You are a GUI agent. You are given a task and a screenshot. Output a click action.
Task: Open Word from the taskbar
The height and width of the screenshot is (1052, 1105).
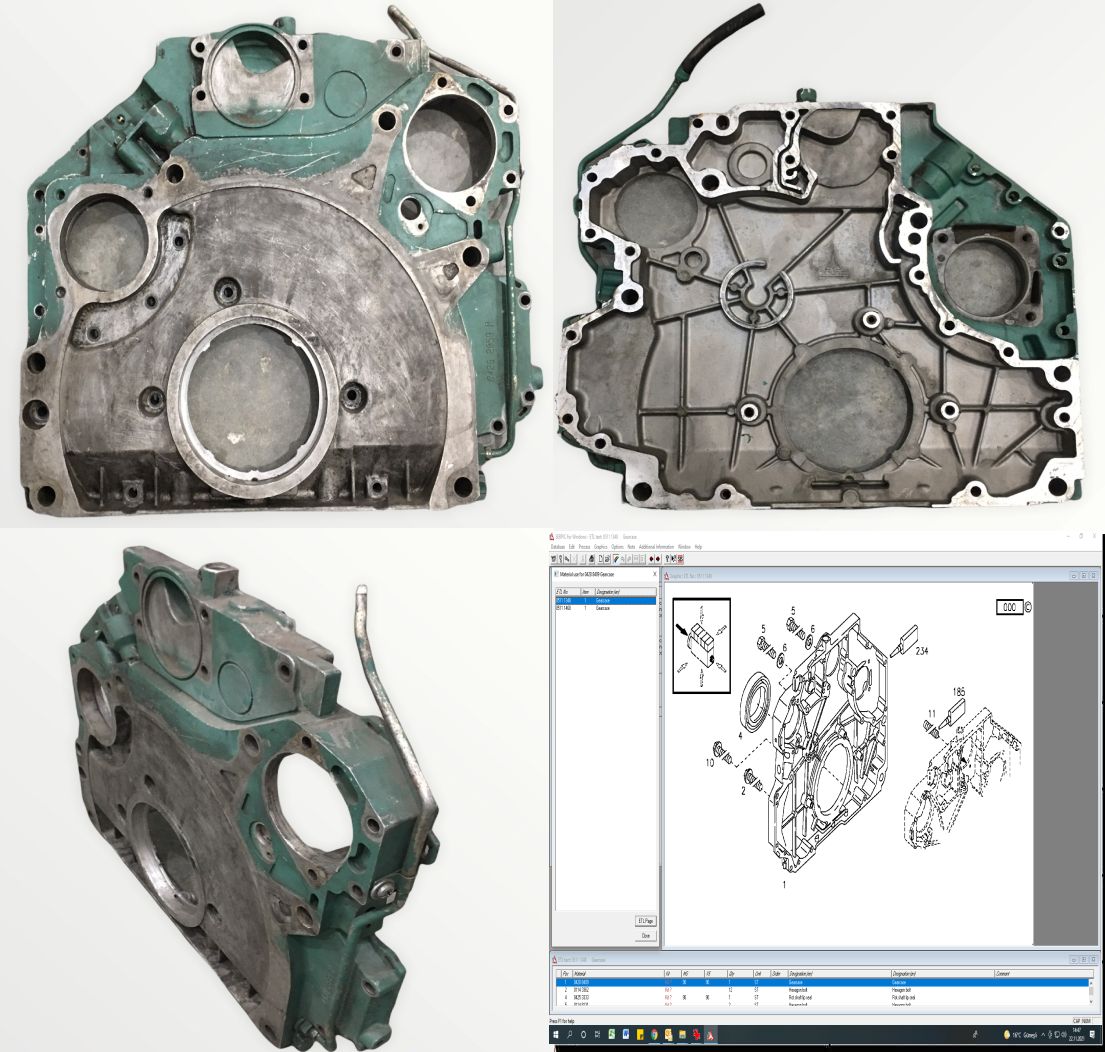point(626,1034)
